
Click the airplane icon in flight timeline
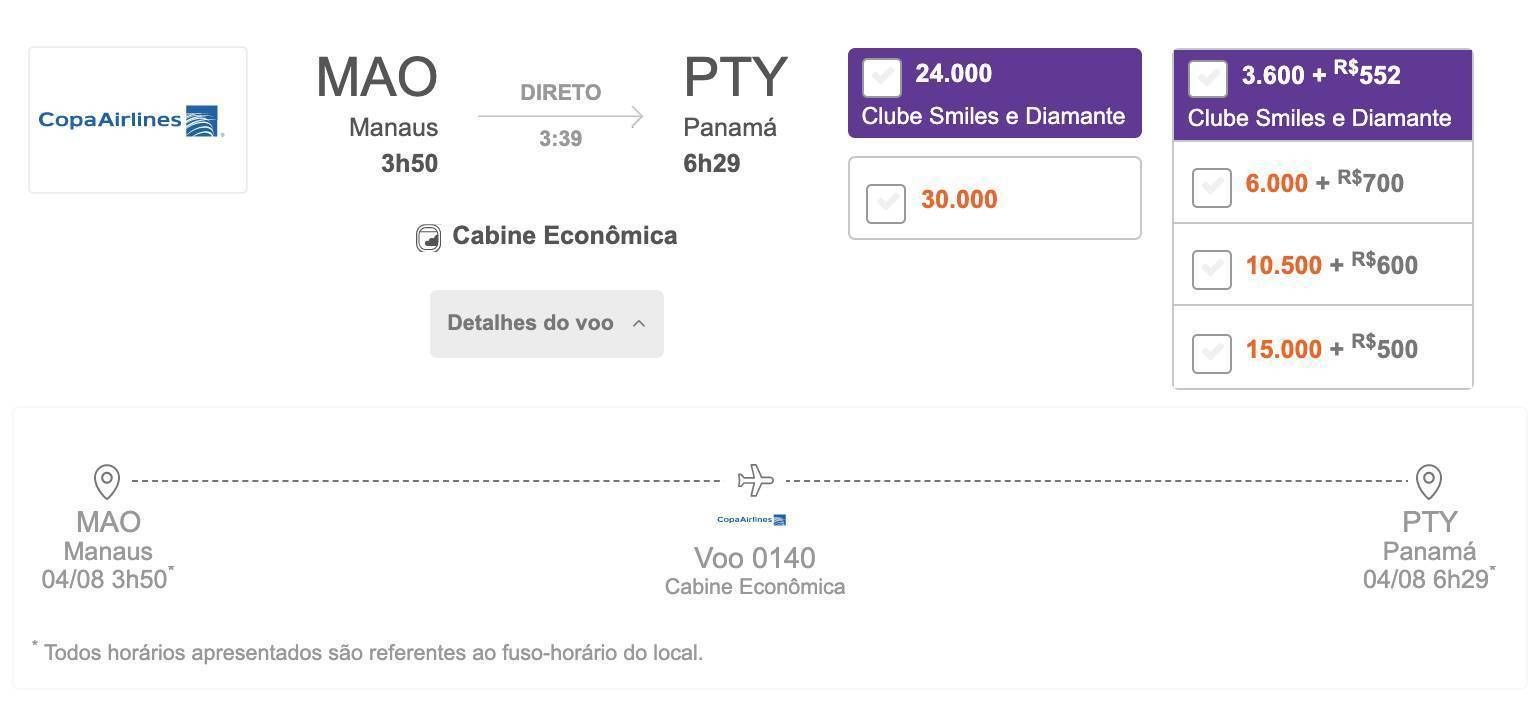point(756,480)
